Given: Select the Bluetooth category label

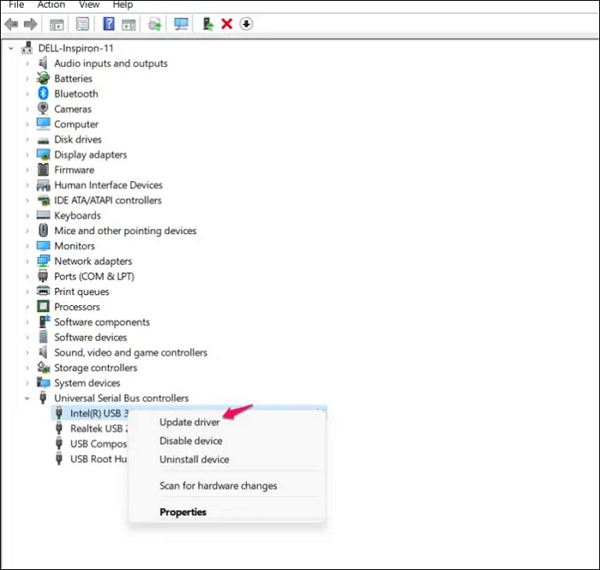Looking at the screenshot, I should [x=76, y=94].
